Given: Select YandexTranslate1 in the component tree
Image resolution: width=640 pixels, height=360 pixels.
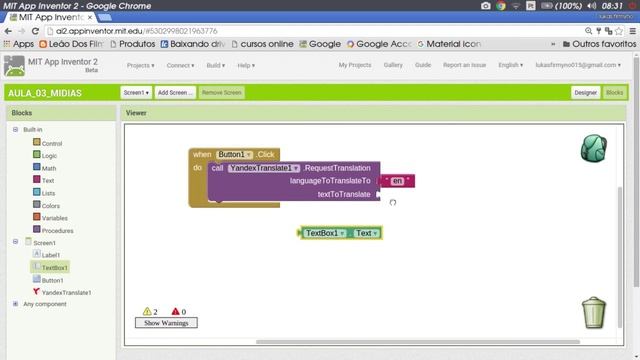Looking at the screenshot, I should tap(67, 293).
